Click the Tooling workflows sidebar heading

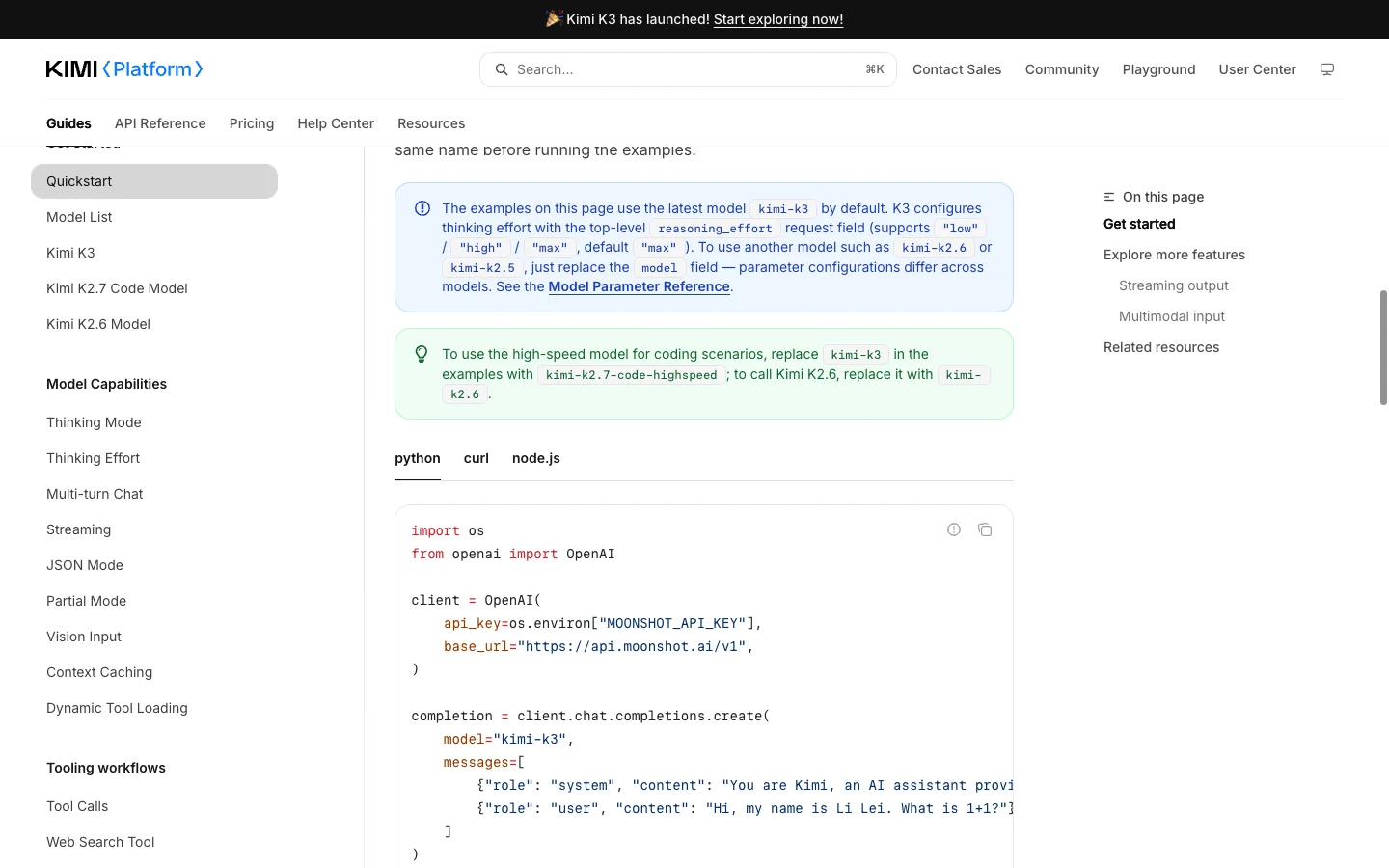(106, 768)
